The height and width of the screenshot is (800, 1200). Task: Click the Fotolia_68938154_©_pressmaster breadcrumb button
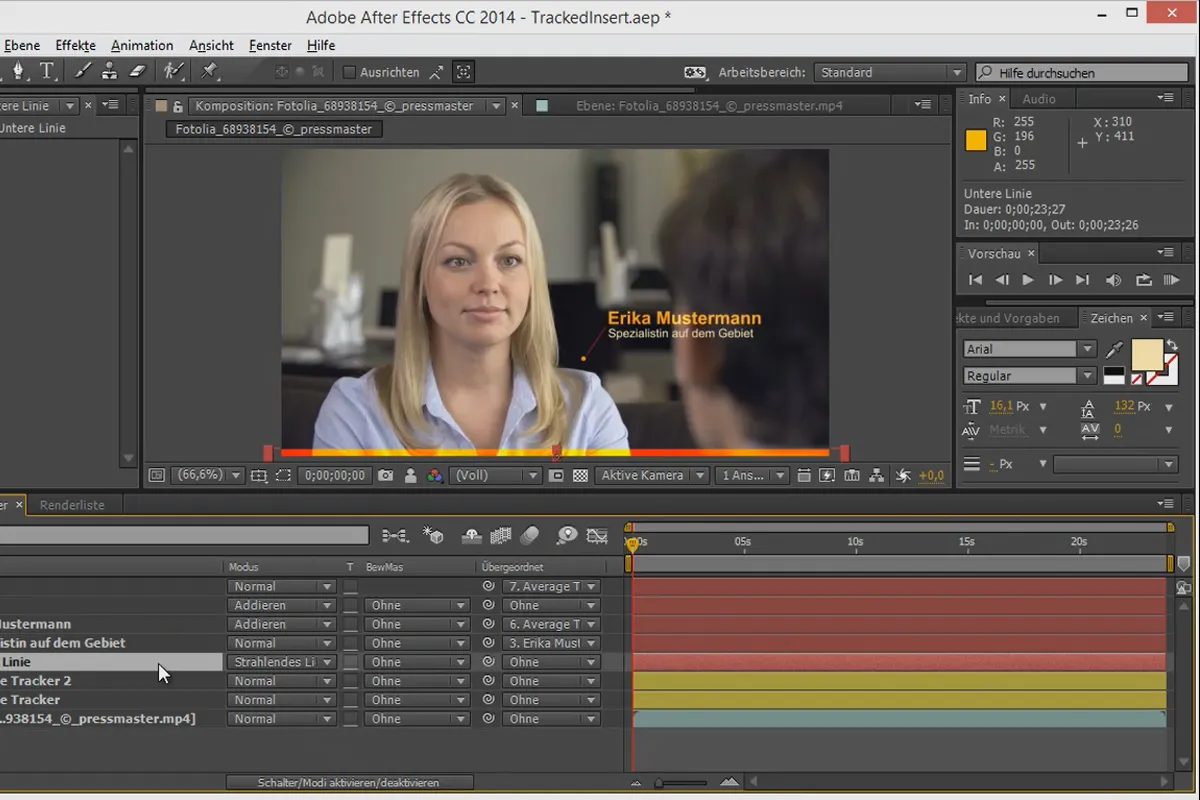point(274,129)
